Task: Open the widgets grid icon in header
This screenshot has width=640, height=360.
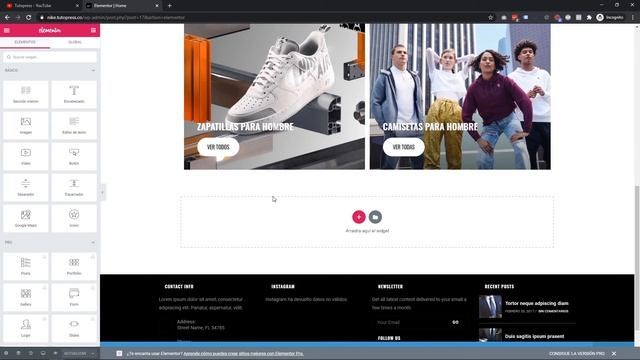Action: pyautogui.click(x=93, y=30)
